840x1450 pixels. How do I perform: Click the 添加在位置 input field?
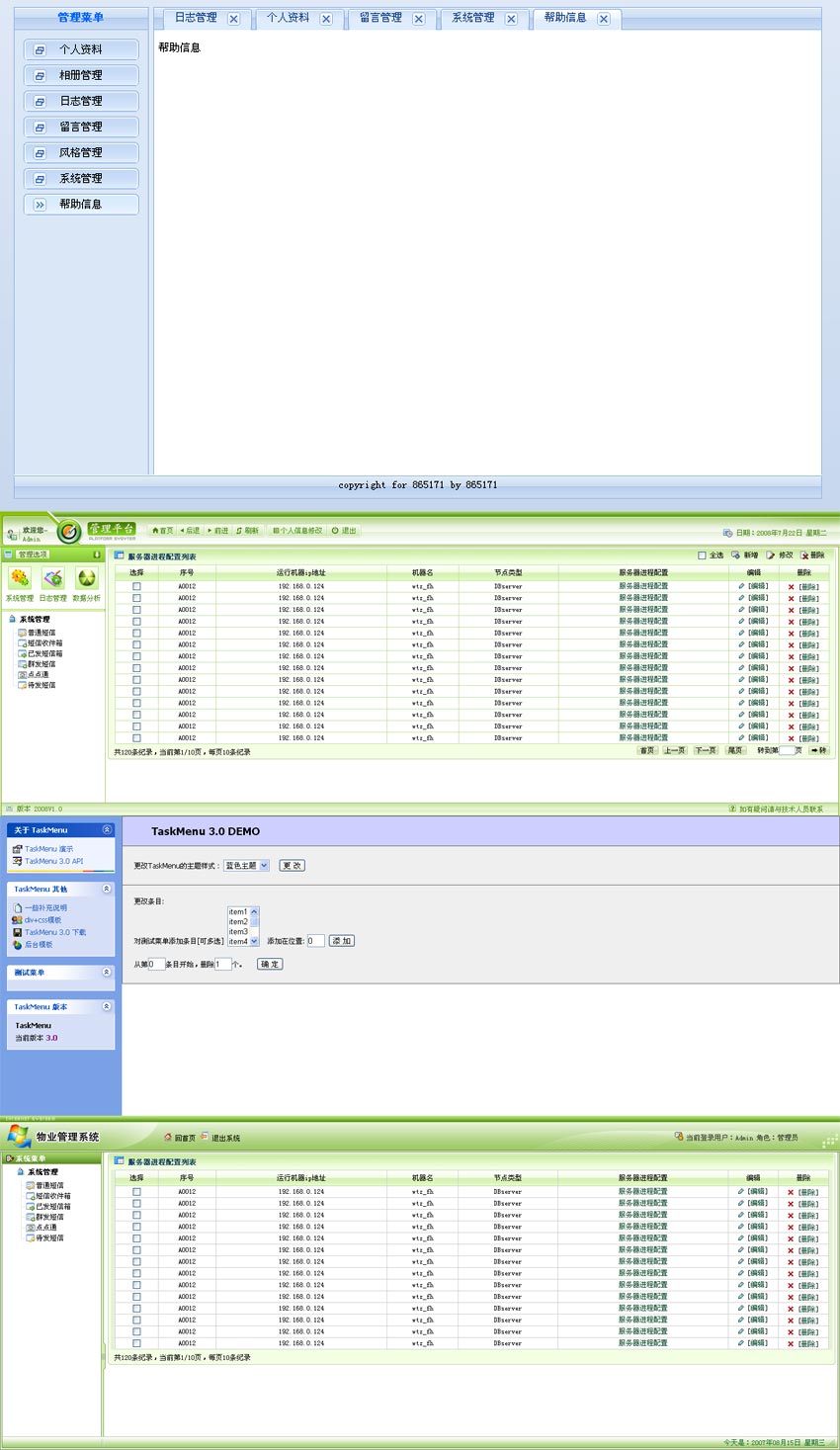315,941
